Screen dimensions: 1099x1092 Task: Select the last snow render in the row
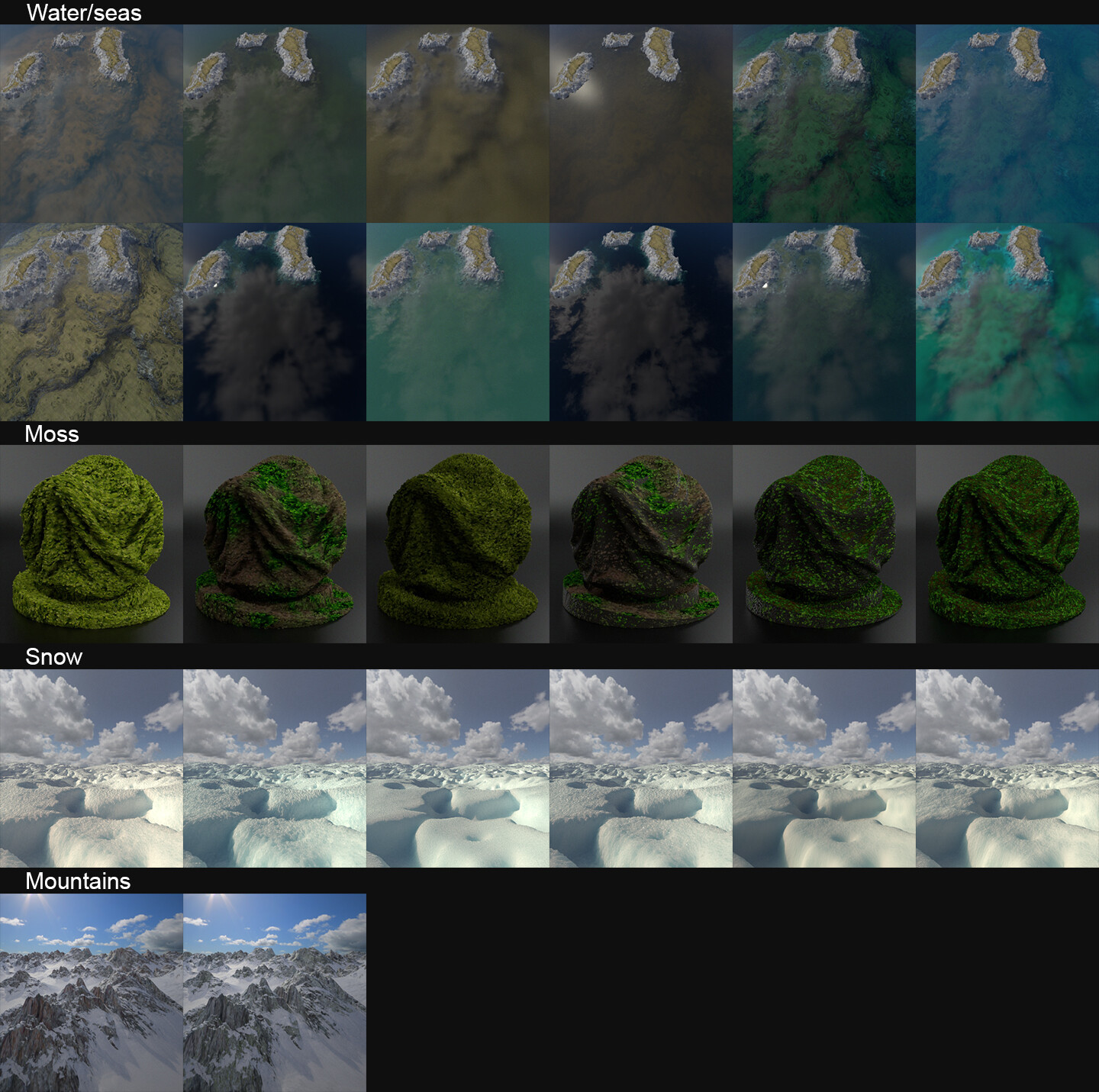pyautogui.click(x=1006, y=771)
